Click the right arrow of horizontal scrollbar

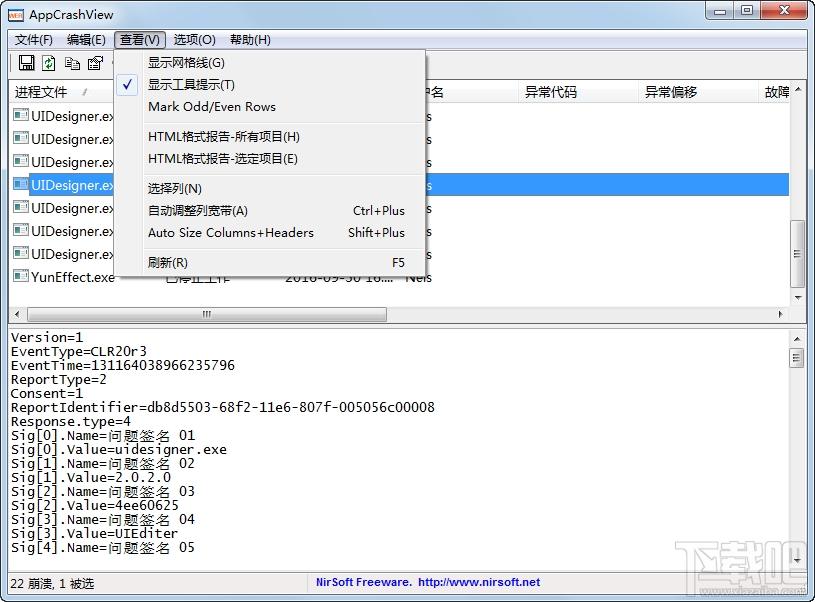click(780, 314)
